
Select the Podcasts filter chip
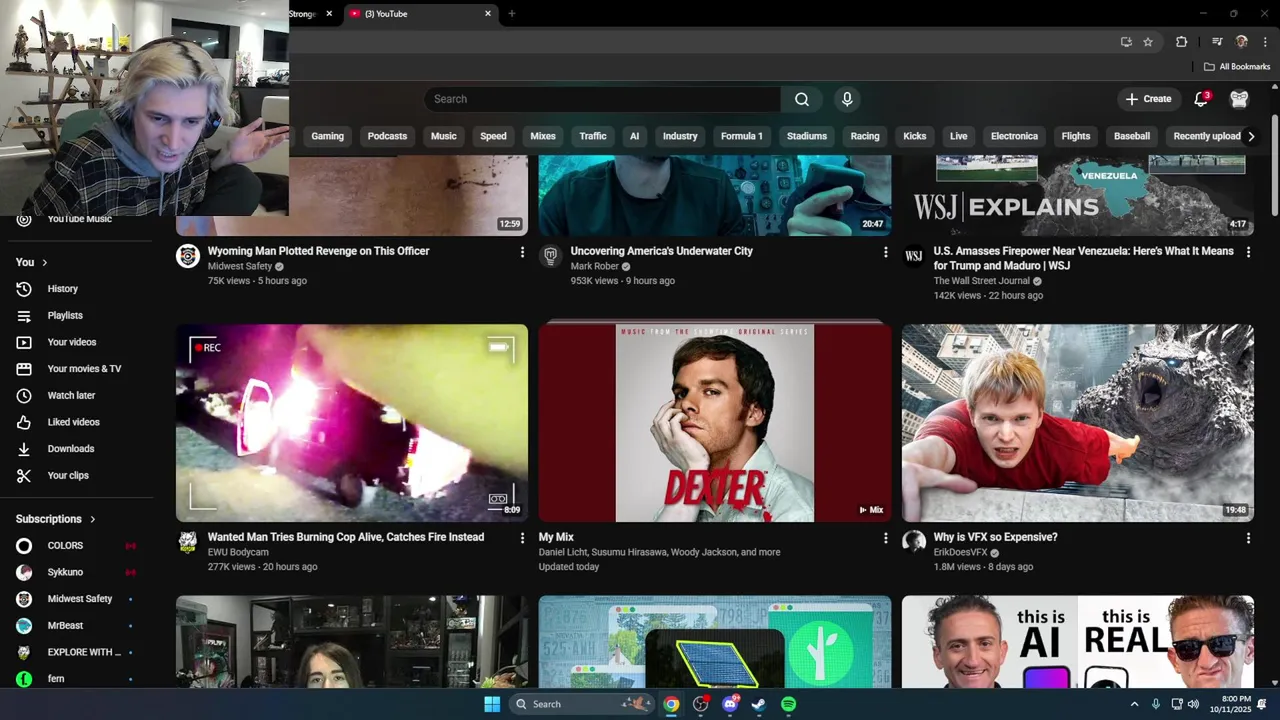point(387,136)
